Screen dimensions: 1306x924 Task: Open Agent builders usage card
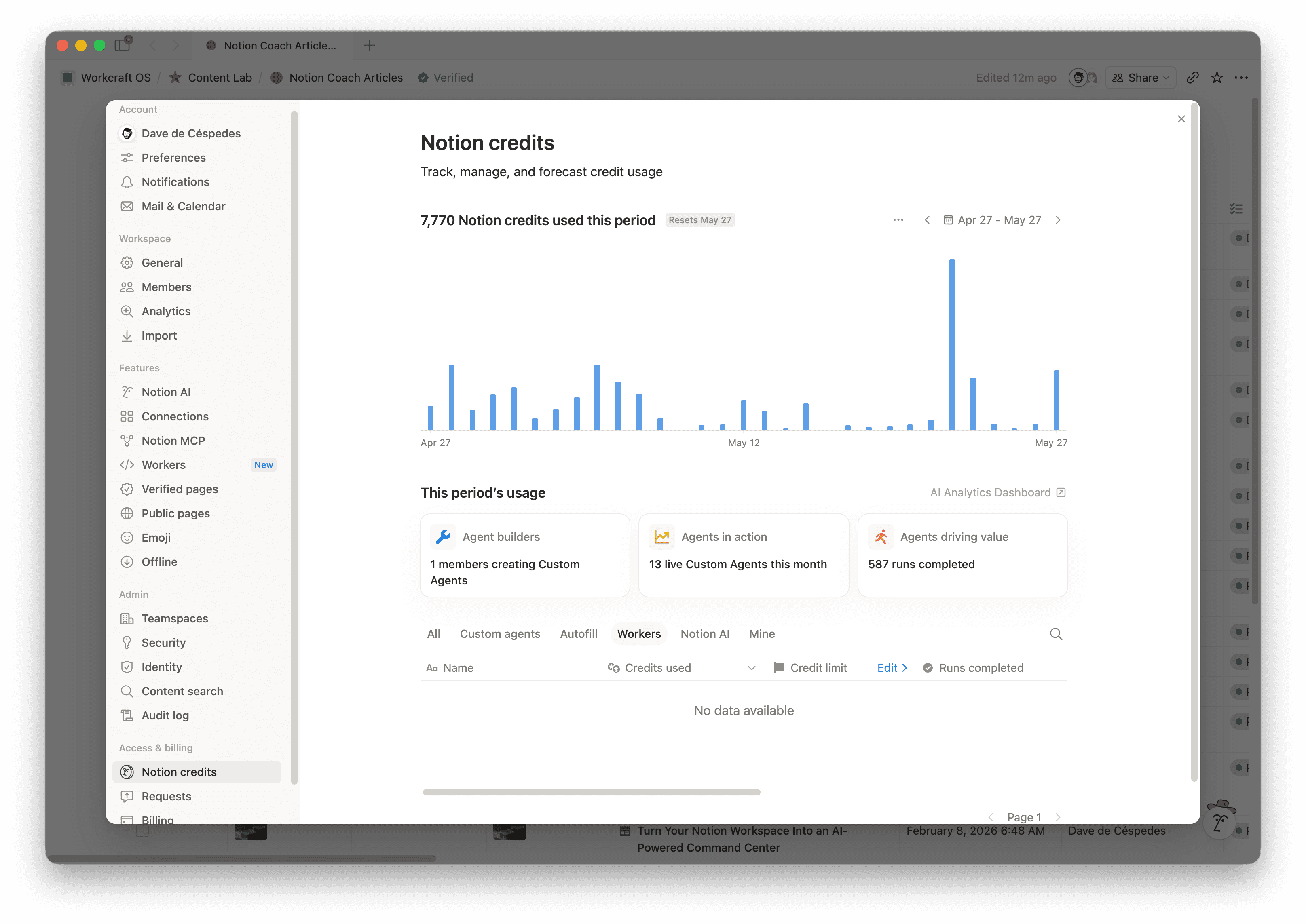[525, 555]
